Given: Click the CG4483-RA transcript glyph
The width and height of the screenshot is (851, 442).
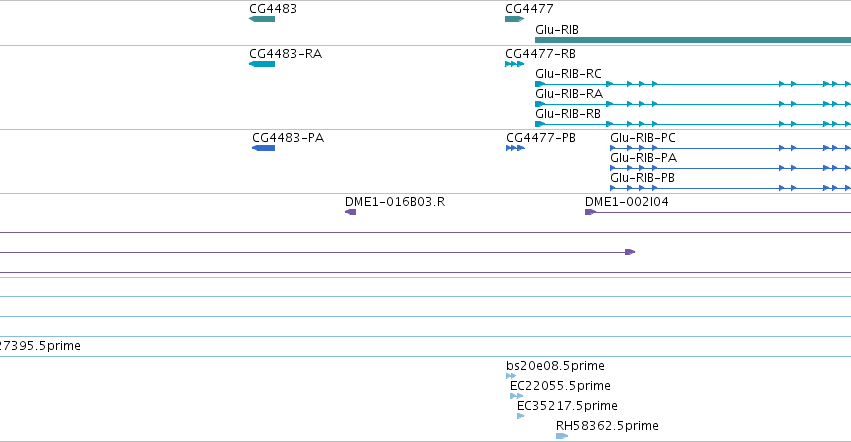Looking at the screenshot, I should [262, 64].
